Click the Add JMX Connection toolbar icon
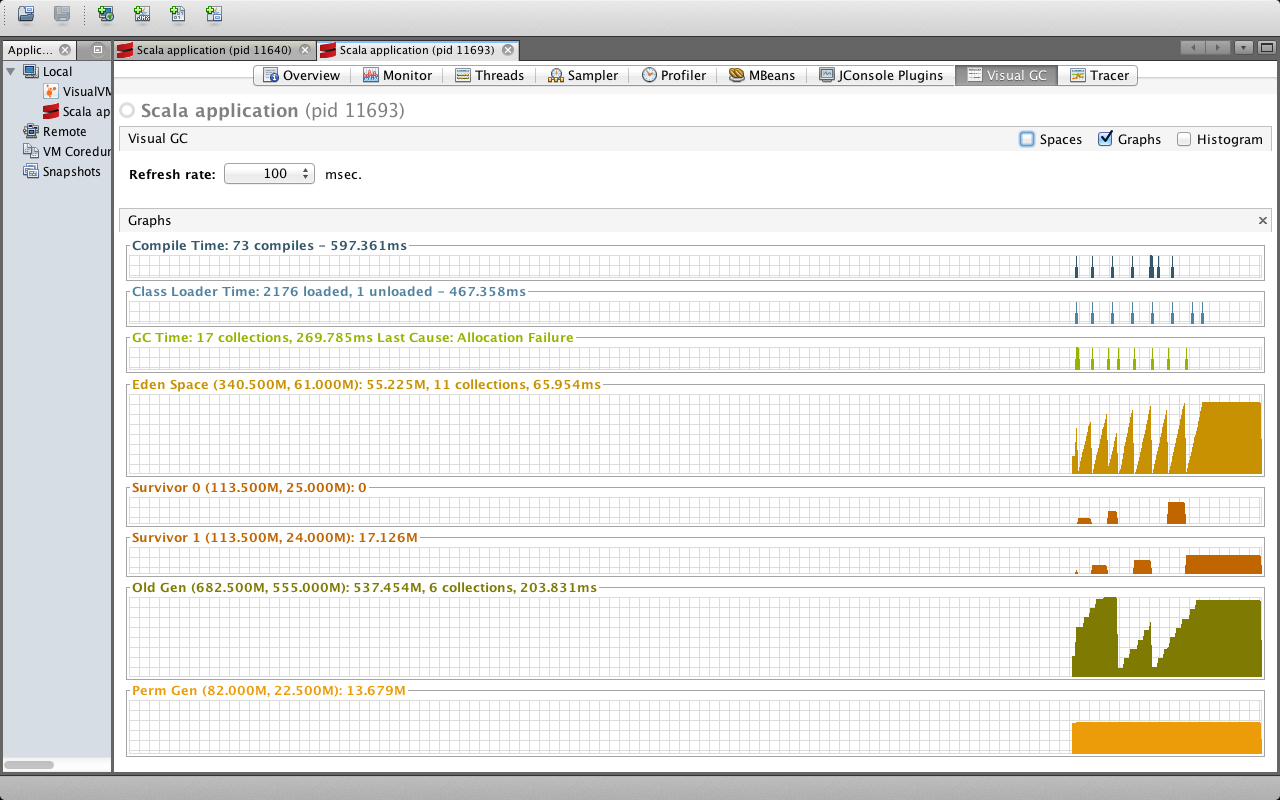Viewport: 1280px width, 800px height. 142,14
